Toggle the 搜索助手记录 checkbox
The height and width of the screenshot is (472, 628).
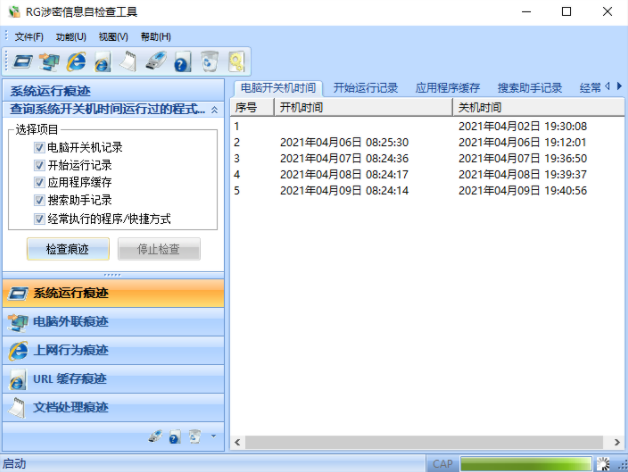(x=39, y=201)
